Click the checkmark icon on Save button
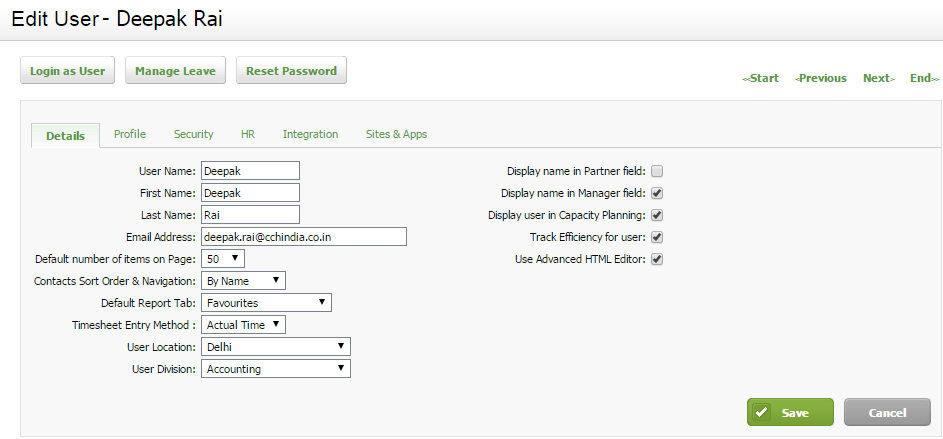The width and height of the screenshot is (943, 439). coord(761,413)
